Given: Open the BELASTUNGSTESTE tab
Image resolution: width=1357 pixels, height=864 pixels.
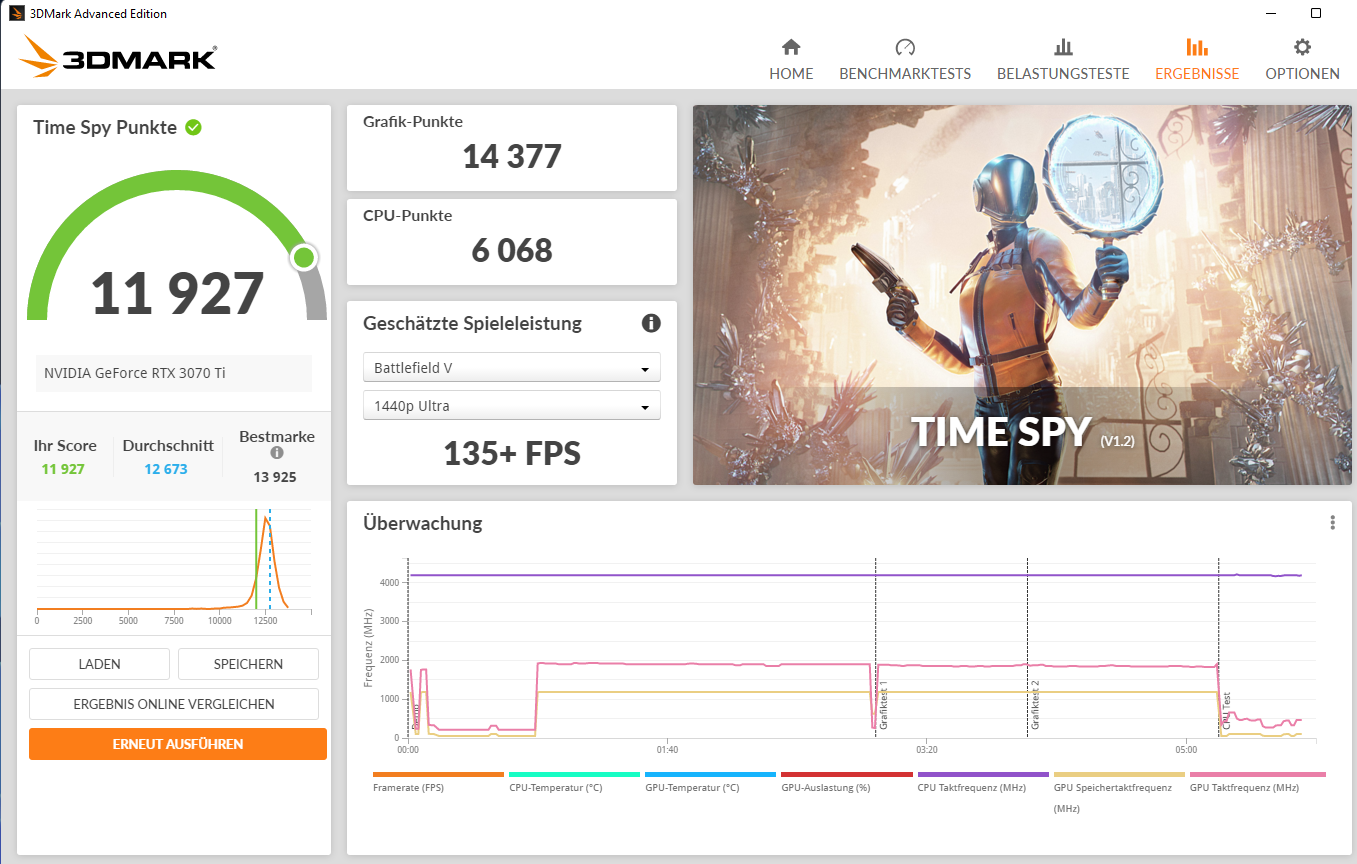Looking at the screenshot, I should point(1063,60).
